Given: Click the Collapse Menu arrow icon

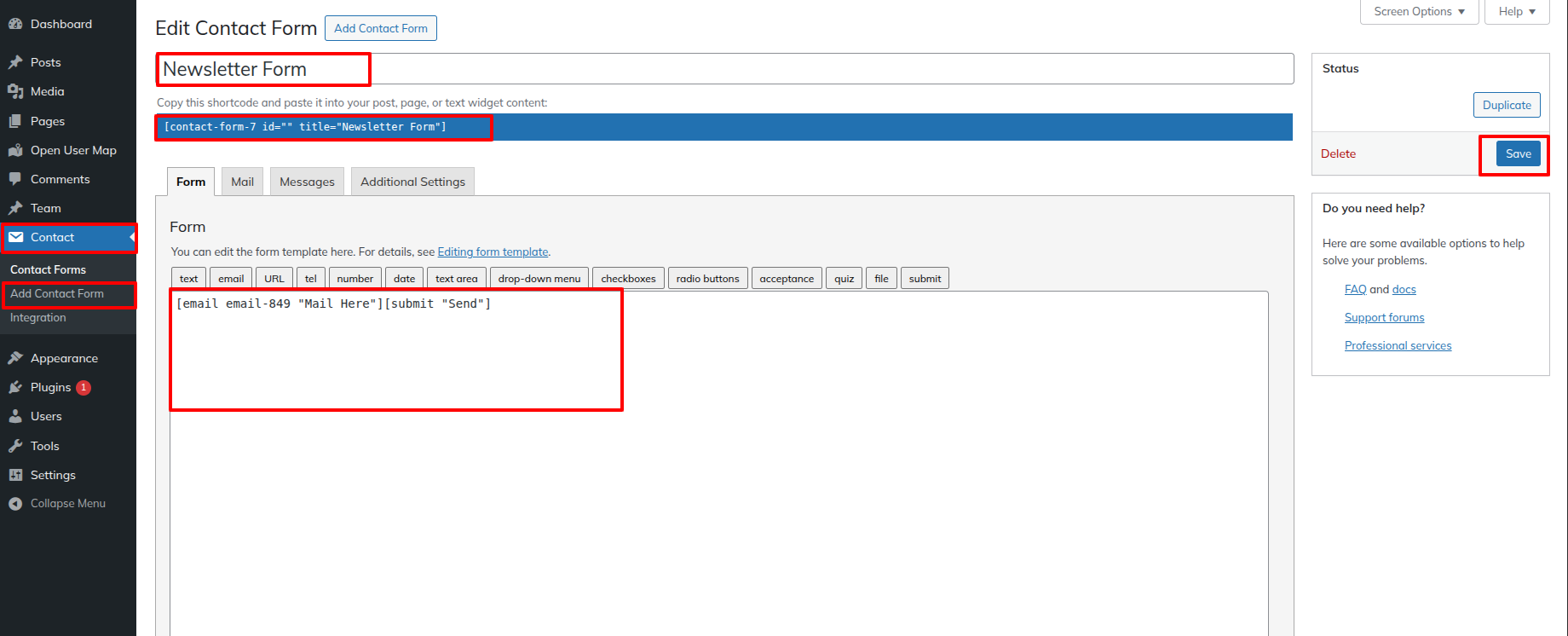Looking at the screenshot, I should point(15,504).
